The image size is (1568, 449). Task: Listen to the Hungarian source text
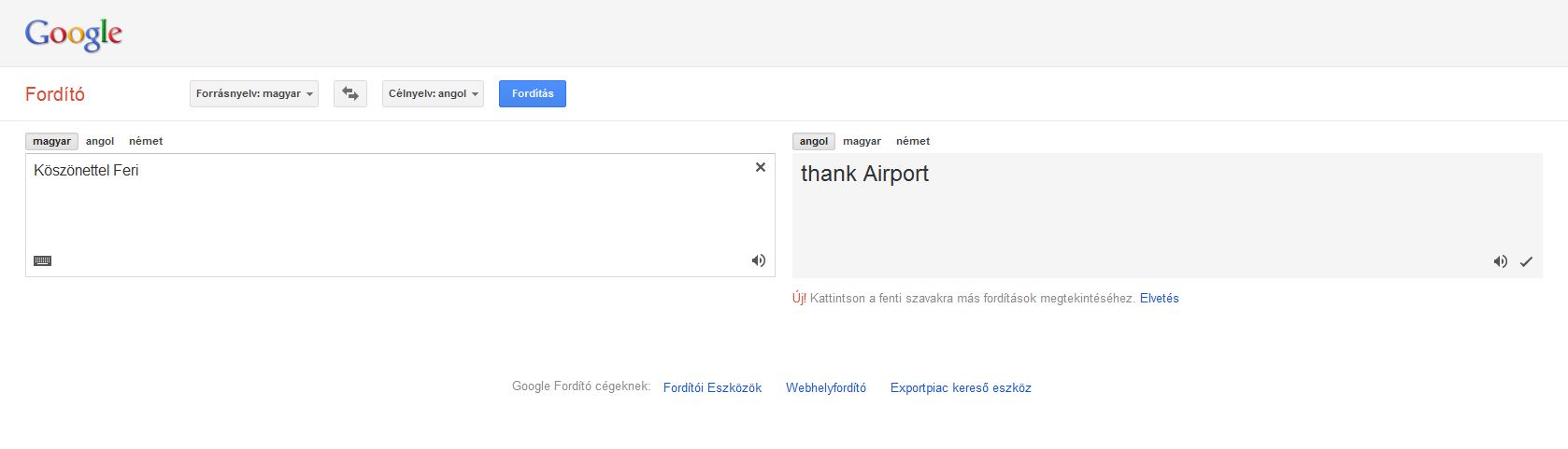click(x=759, y=260)
